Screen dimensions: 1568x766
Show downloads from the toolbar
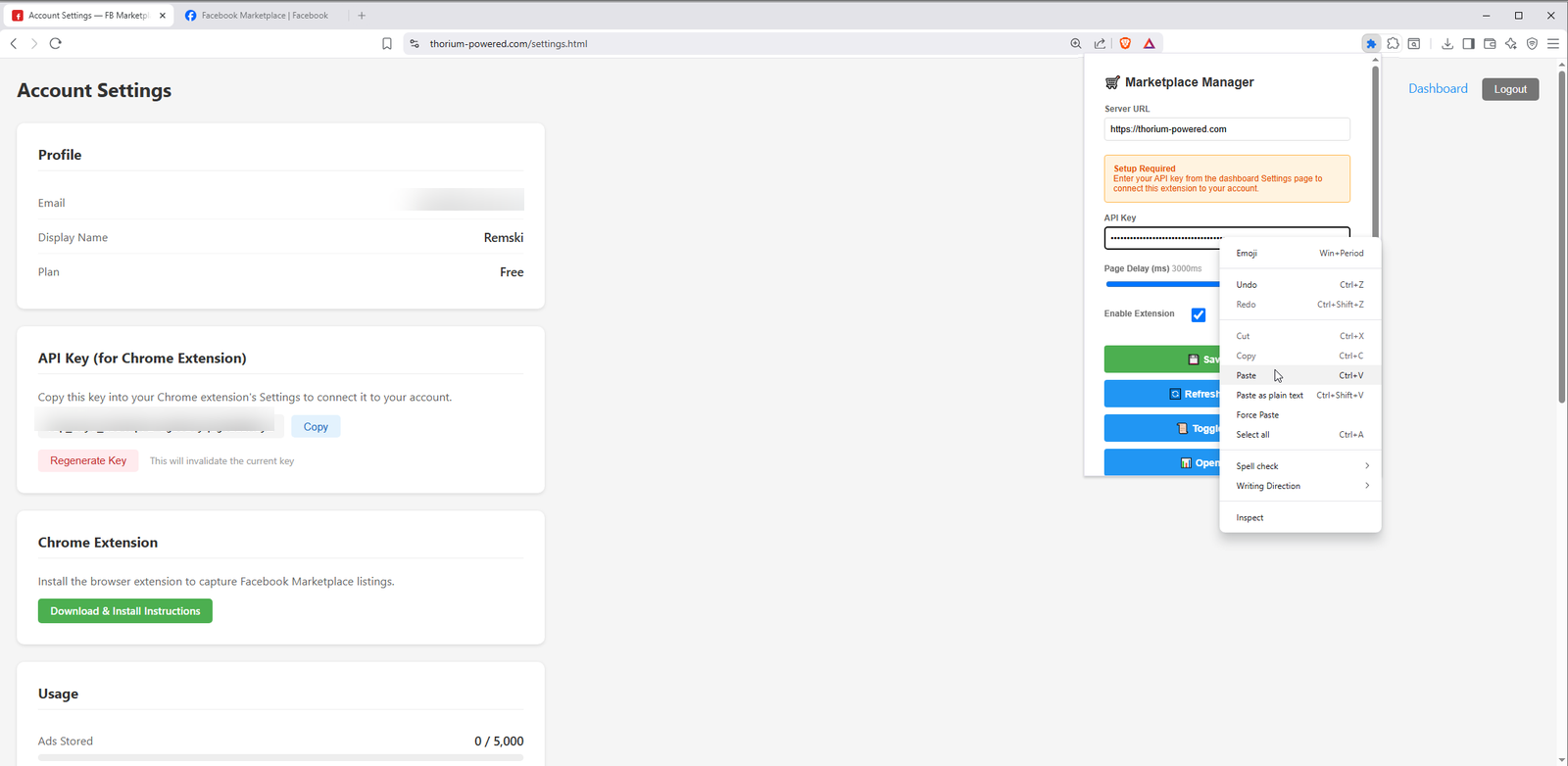[x=1447, y=43]
